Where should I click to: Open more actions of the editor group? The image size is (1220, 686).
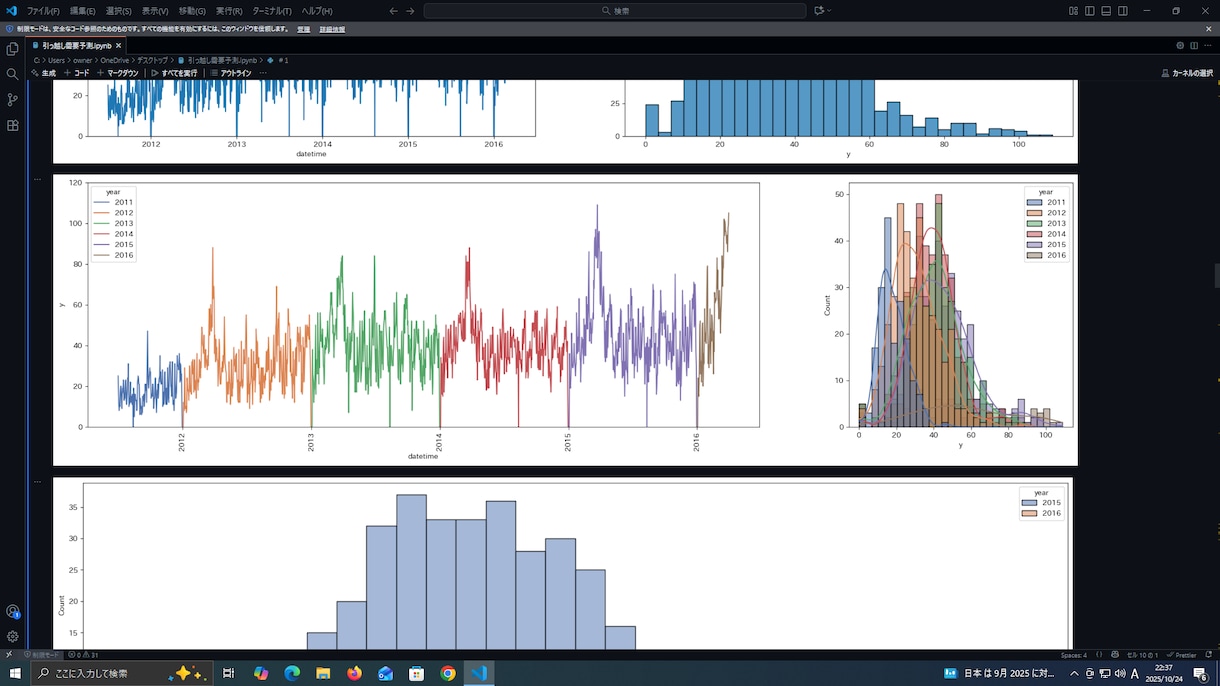point(1208,45)
